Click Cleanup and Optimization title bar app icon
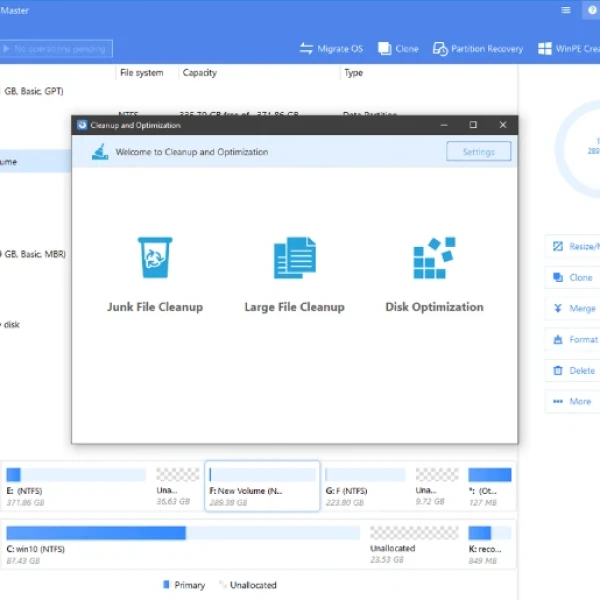Viewport: 600px width, 600px height. click(x=82, y=125)
